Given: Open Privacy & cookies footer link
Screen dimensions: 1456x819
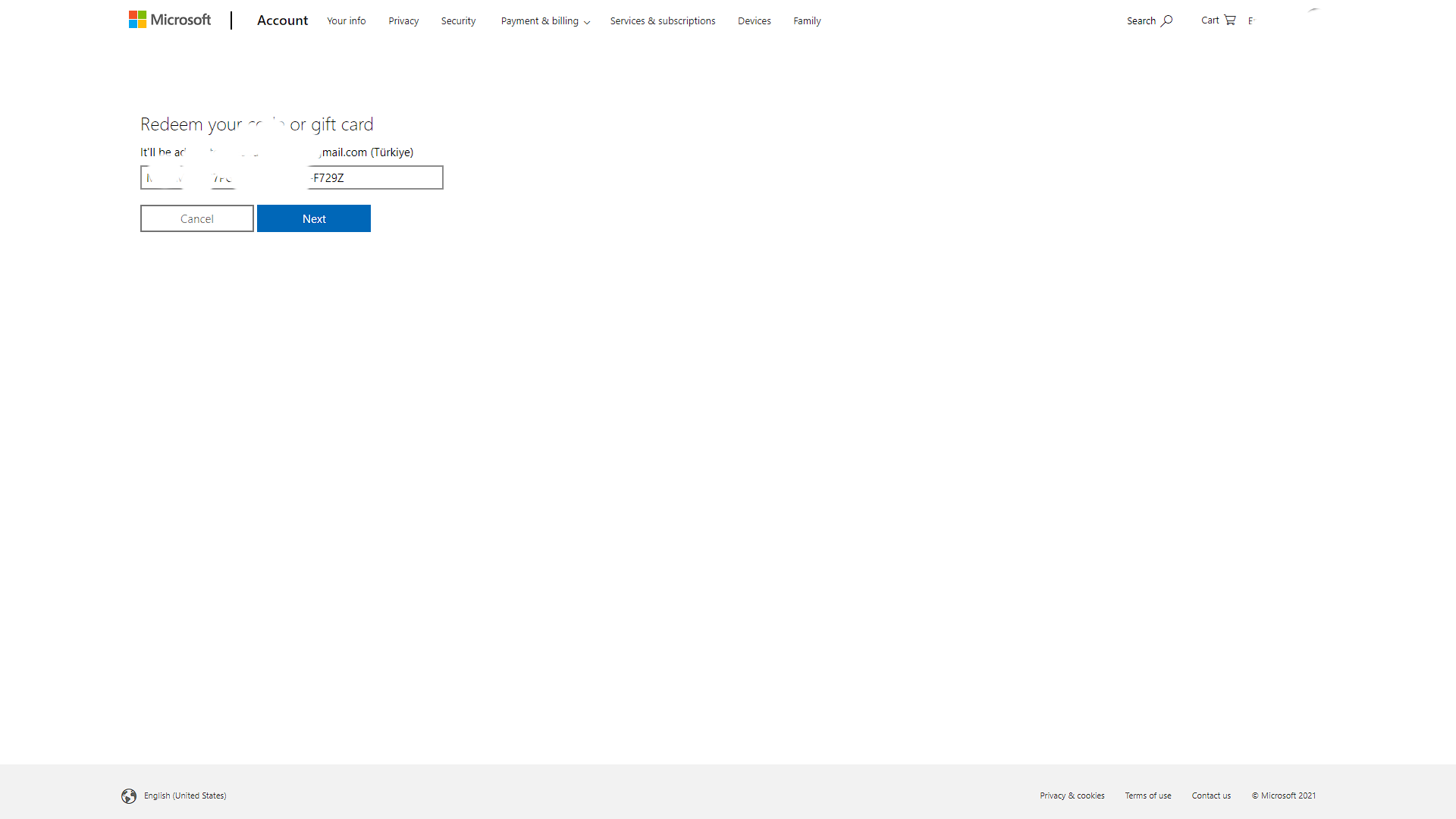Looking at the screenshot, I should (1072, 795).
